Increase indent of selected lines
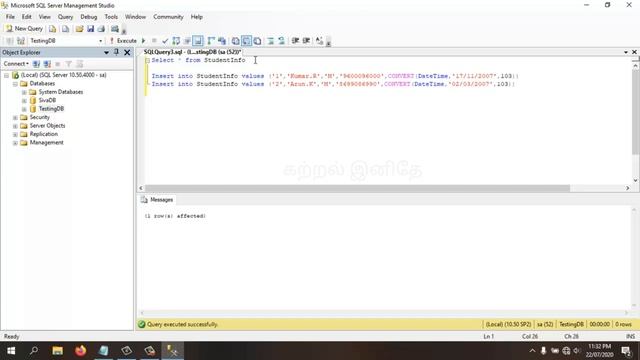This screenshot has width=640, height=360. point(306,41)
